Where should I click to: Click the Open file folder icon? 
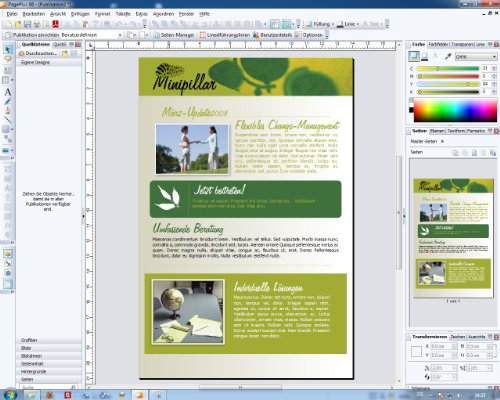[18, 24]
